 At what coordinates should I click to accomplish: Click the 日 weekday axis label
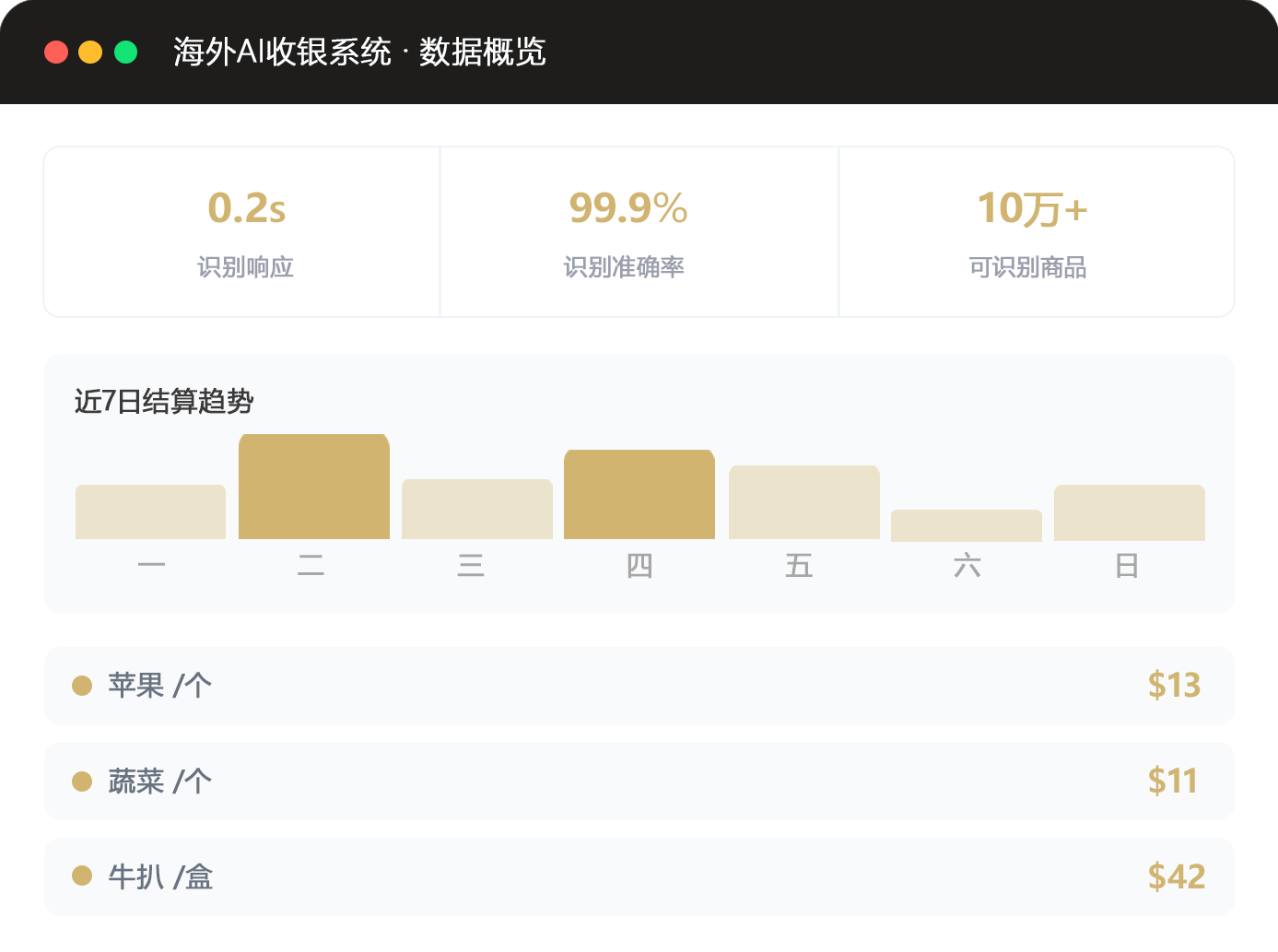(x=1126, y=565)
